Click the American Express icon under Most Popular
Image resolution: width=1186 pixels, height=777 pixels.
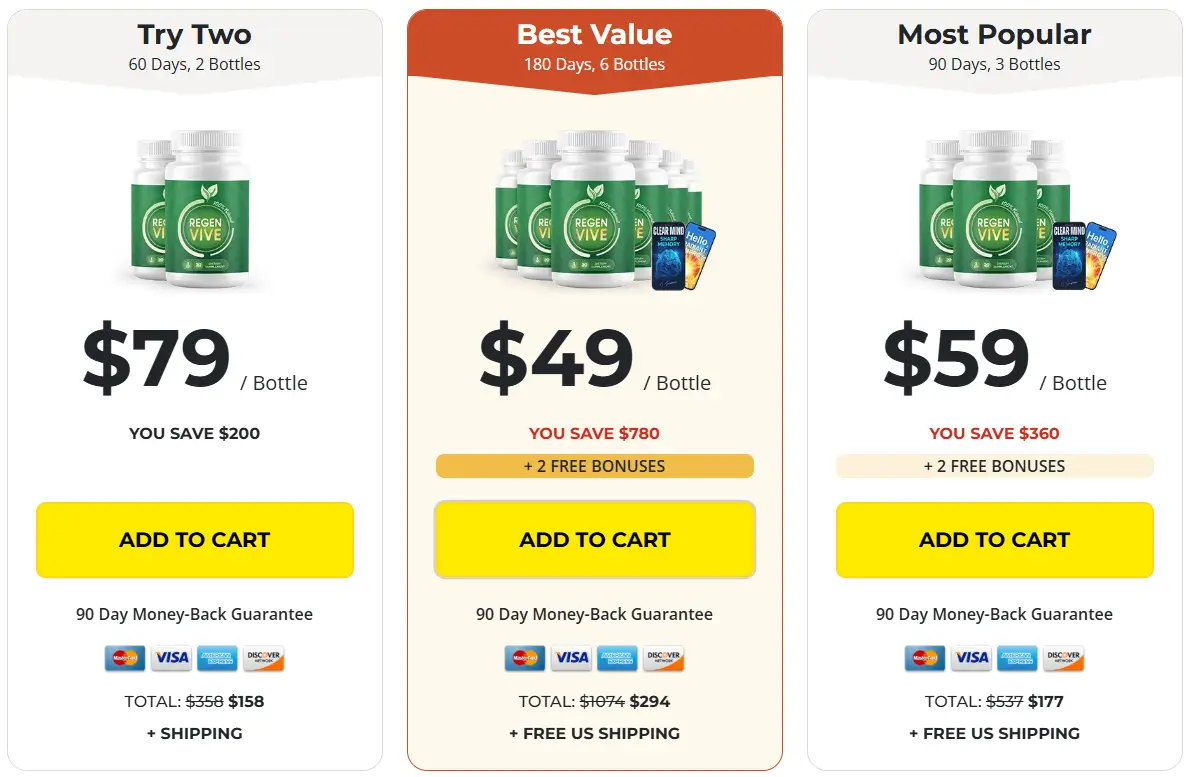point(1018,658)
